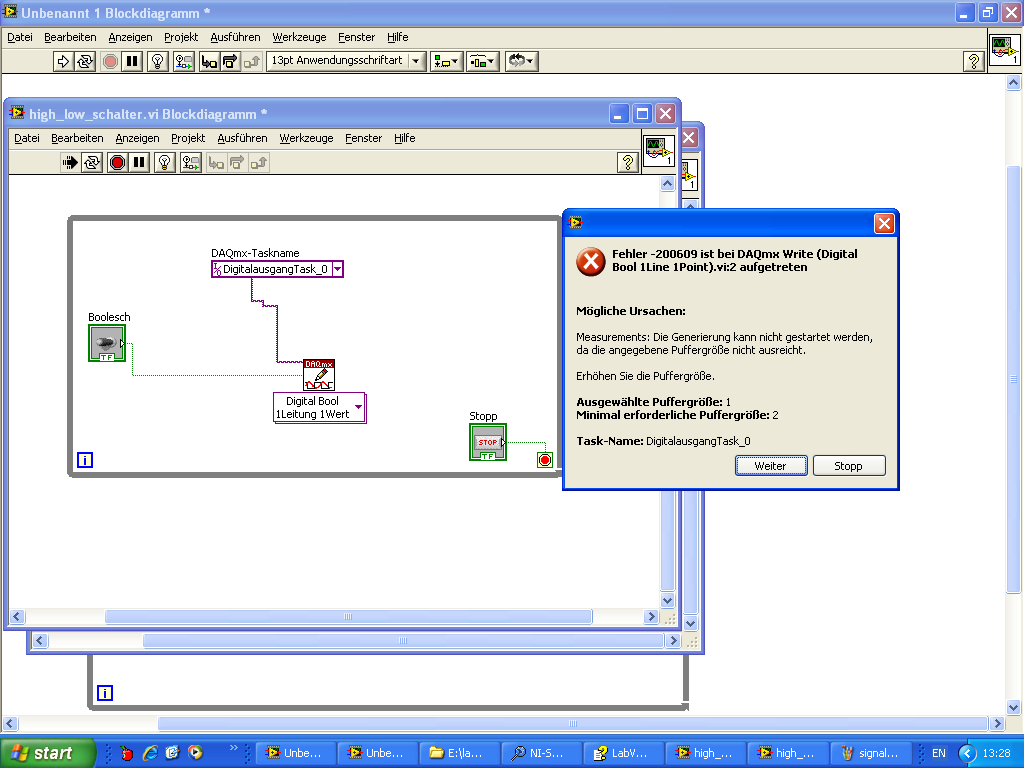Click VI icon pane in Unbenannt 1 window
The width and height of the screenshot is (1024, 768).
click(x=1004, y=50)
